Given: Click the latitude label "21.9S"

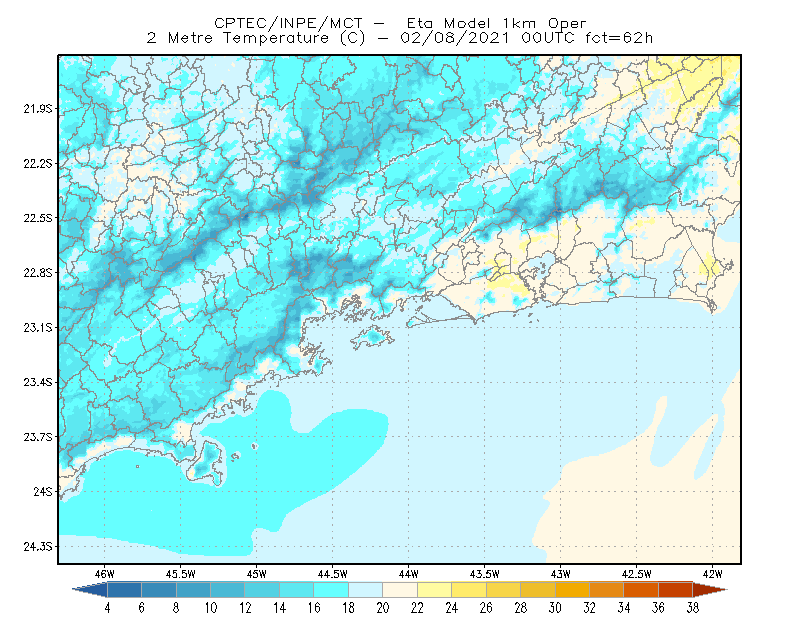Looking at the screenshot, I should coord(38,109).
